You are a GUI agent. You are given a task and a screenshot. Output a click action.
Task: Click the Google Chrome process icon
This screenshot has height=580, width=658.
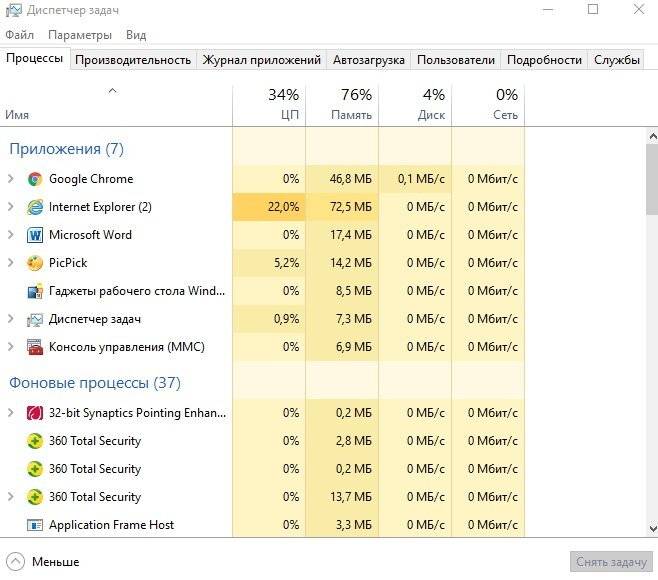tap(35, 179)
